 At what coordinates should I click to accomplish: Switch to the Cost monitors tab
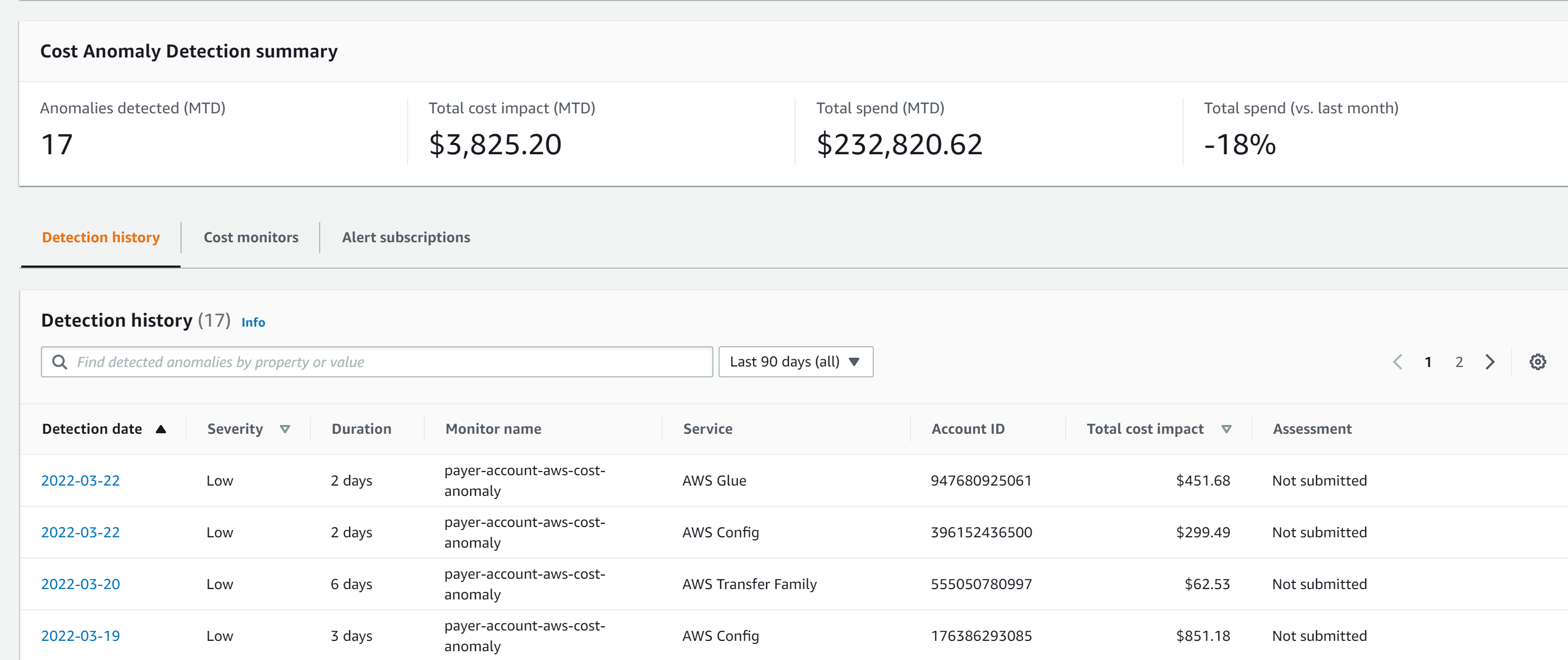251,238
